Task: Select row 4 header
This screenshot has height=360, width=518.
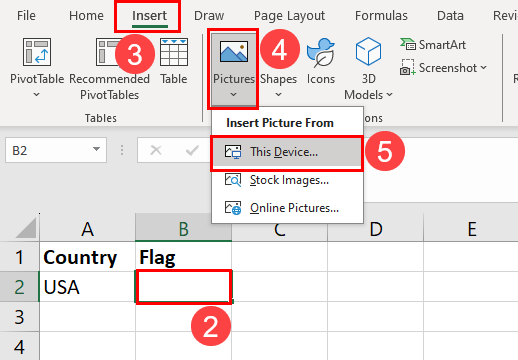Action: 19,346
